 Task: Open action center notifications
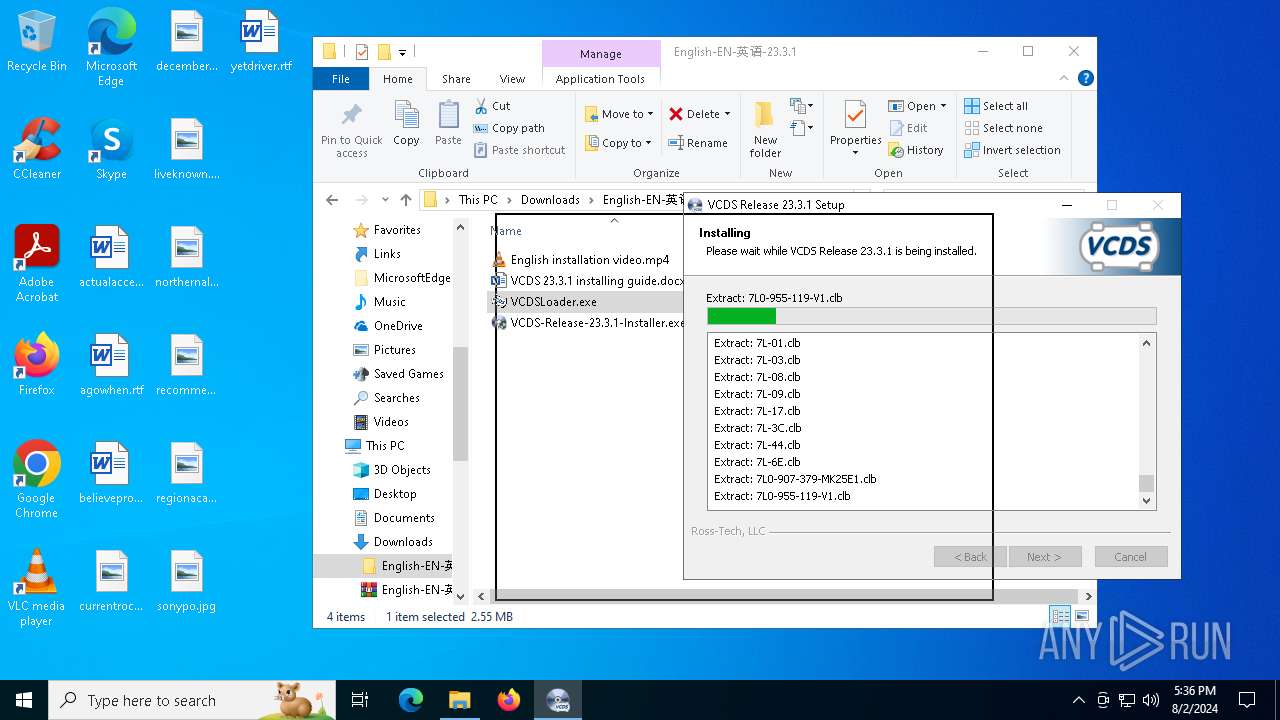(x=1247, y=700)
